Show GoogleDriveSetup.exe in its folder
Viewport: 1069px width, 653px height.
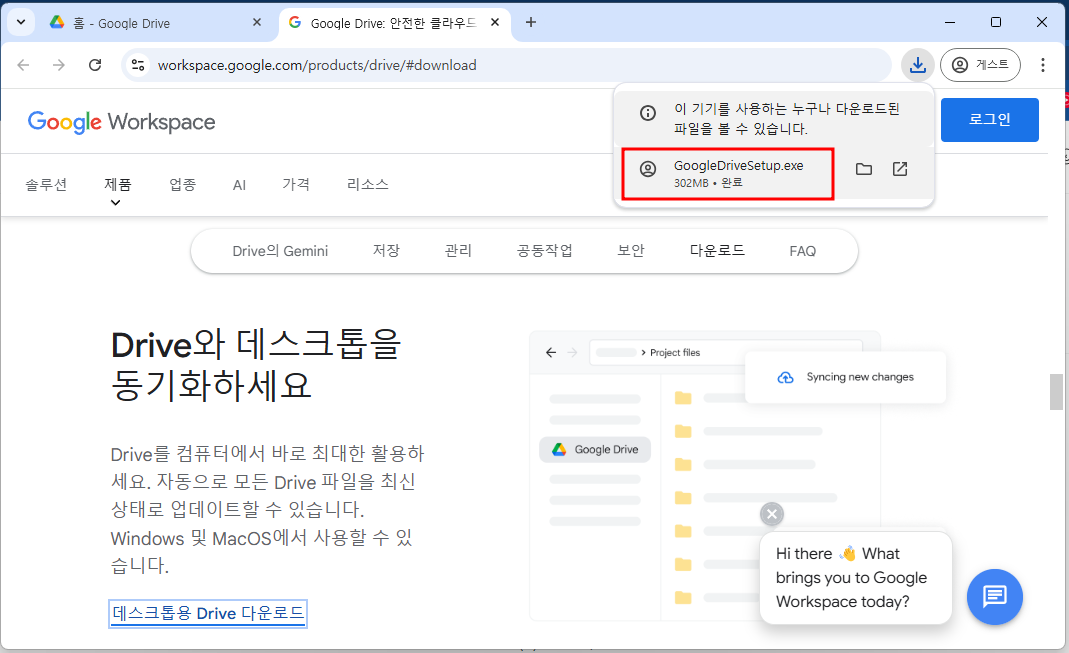coord(863,169)
